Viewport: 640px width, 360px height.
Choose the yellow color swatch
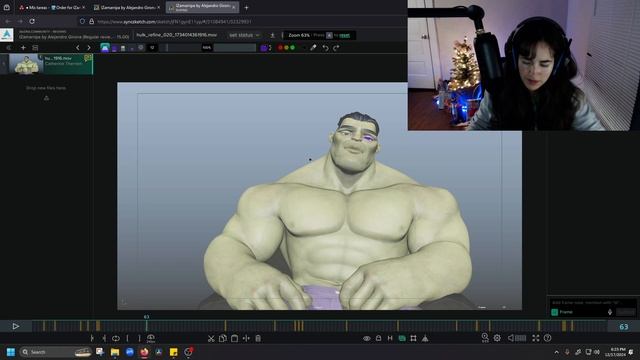(x=287, y=48)
